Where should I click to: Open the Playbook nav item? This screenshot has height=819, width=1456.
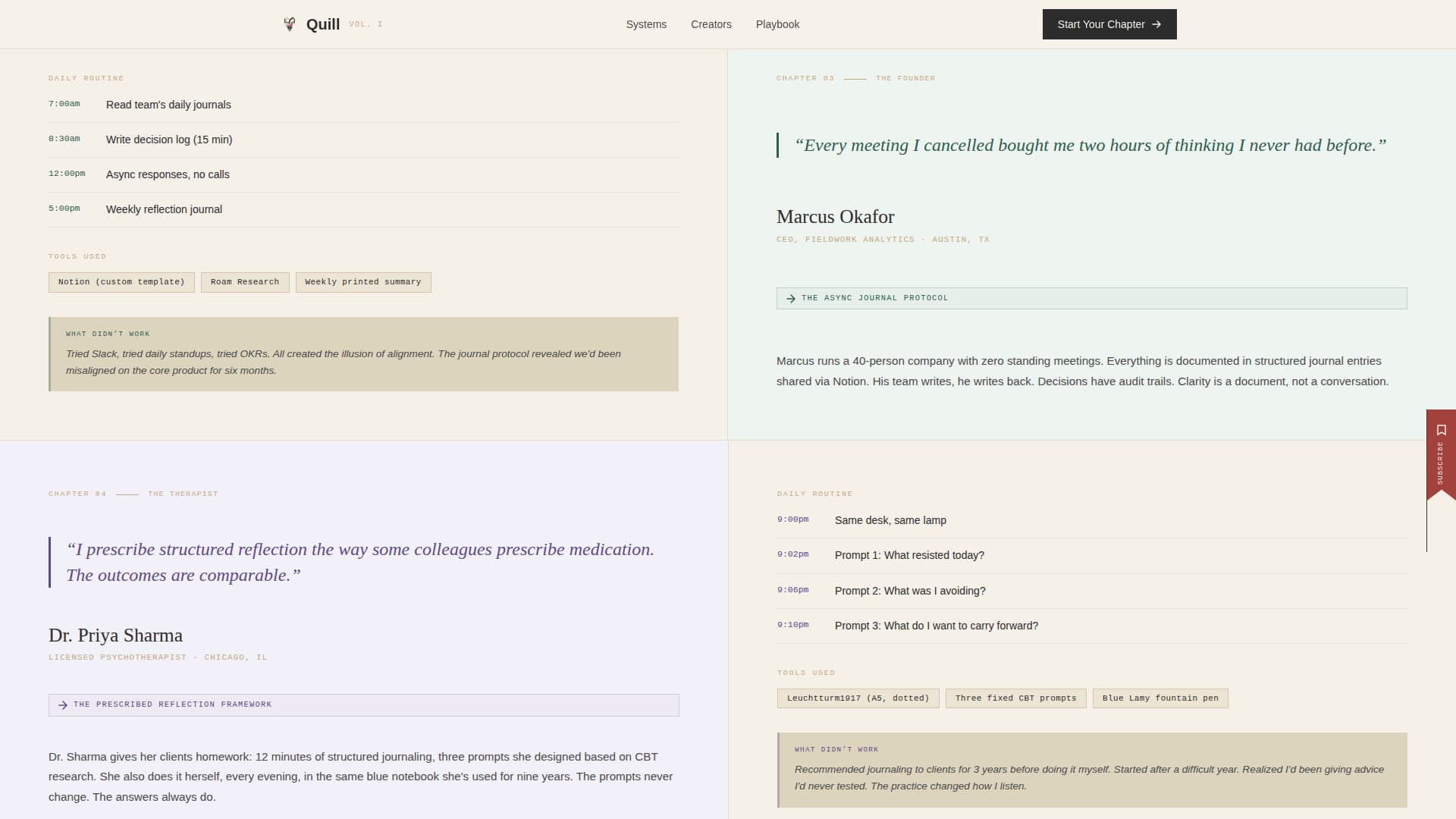pyautogui.click(x=777, y=24)
